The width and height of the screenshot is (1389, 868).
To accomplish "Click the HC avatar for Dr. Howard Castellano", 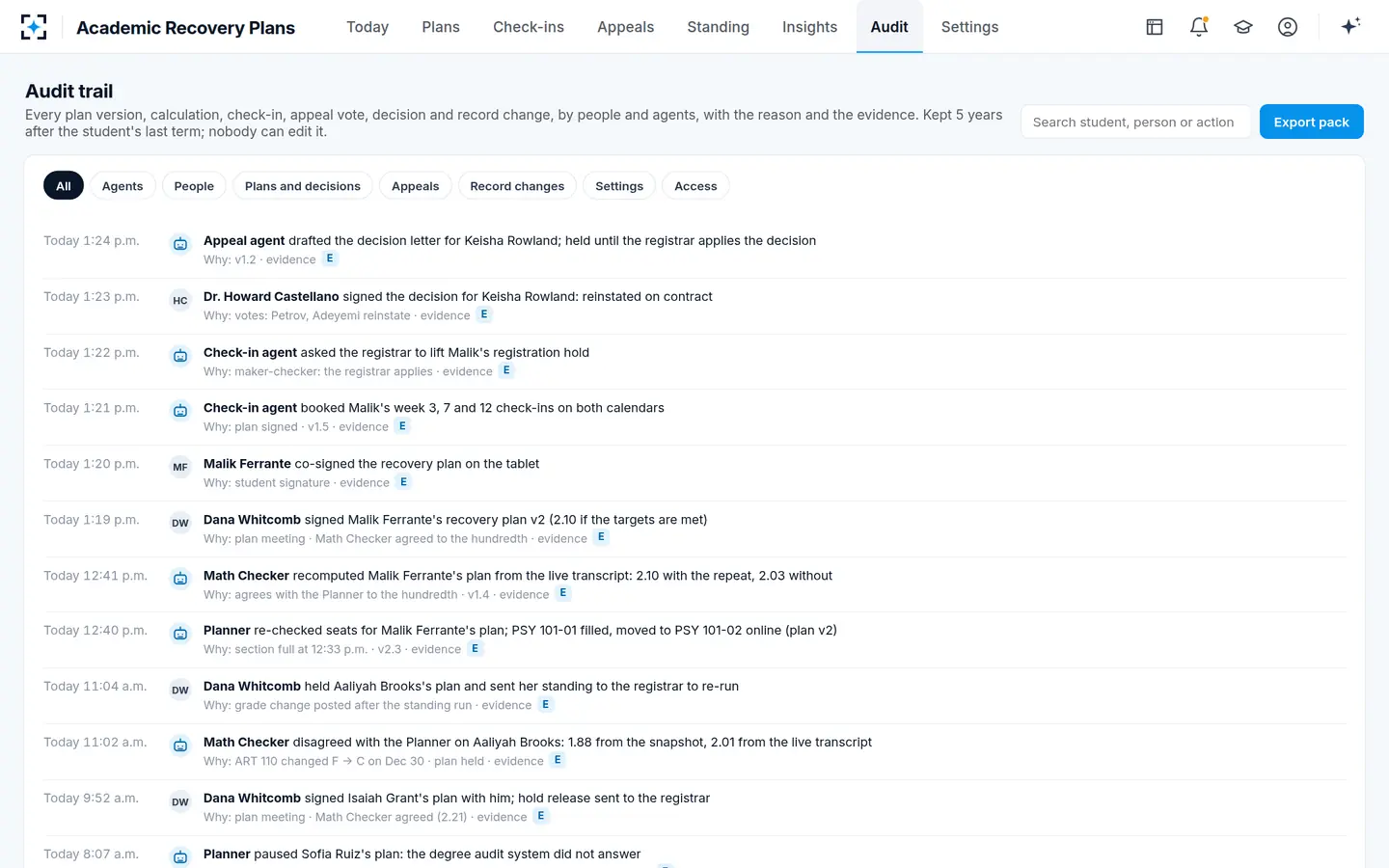I will point(180,300).
